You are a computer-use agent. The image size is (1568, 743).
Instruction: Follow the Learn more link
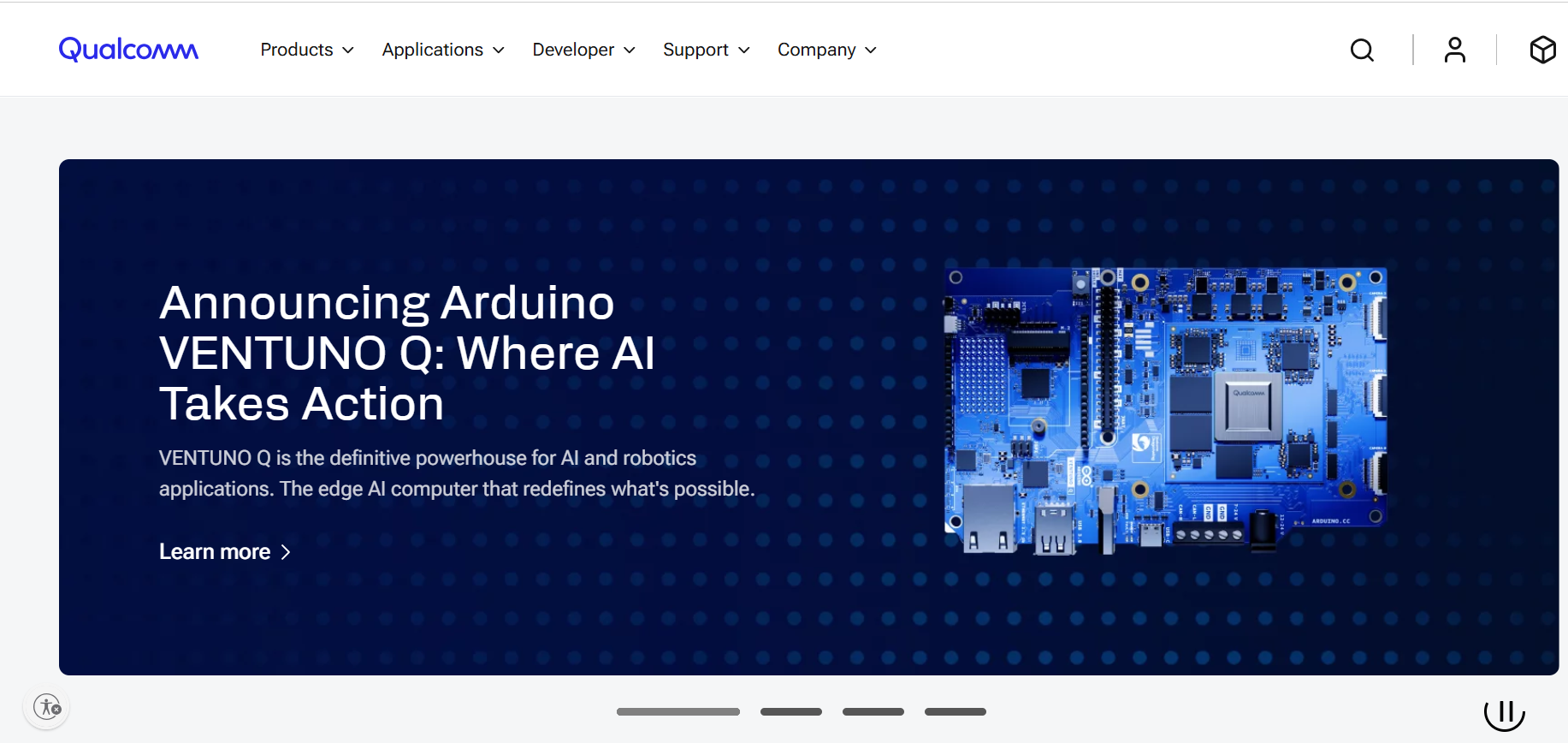pos(215,552)
